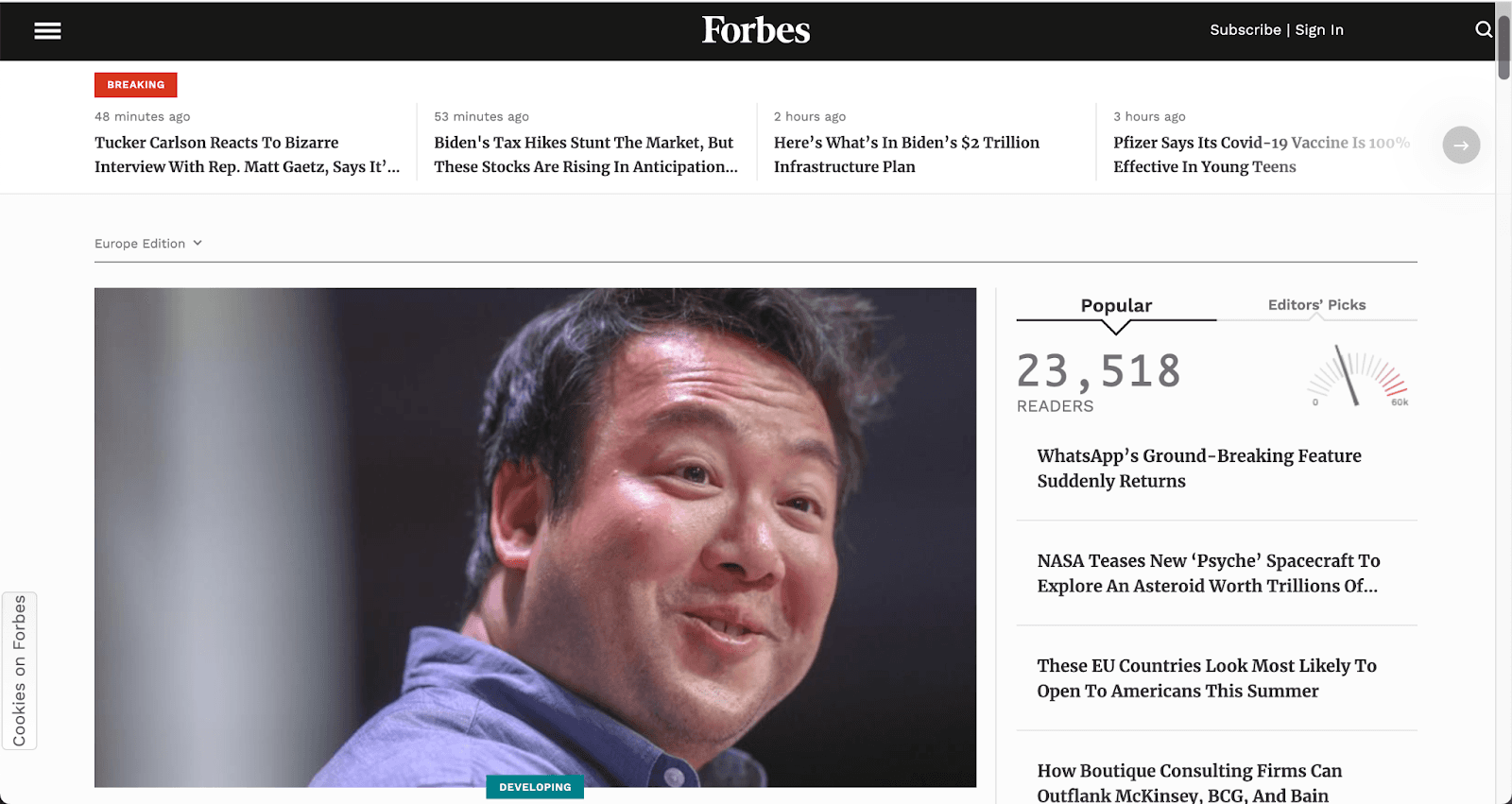This screenshot has width=1512, height=804.
Task: Collapse the Europe Edition chevron menu
Action: pos(197,243)
